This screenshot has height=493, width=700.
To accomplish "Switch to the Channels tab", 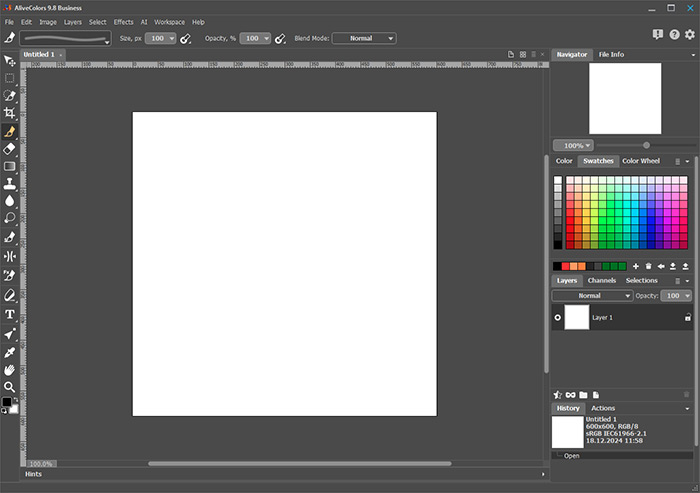I will [601, 280].
